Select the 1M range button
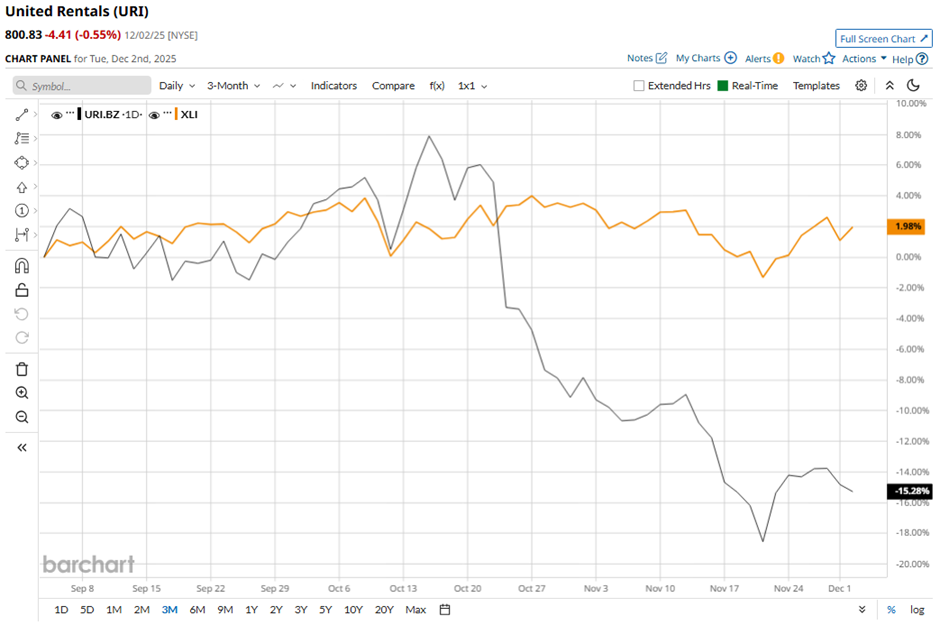This screenshot has height=625, width=940. pyautogui.click(x=114, y=609)
